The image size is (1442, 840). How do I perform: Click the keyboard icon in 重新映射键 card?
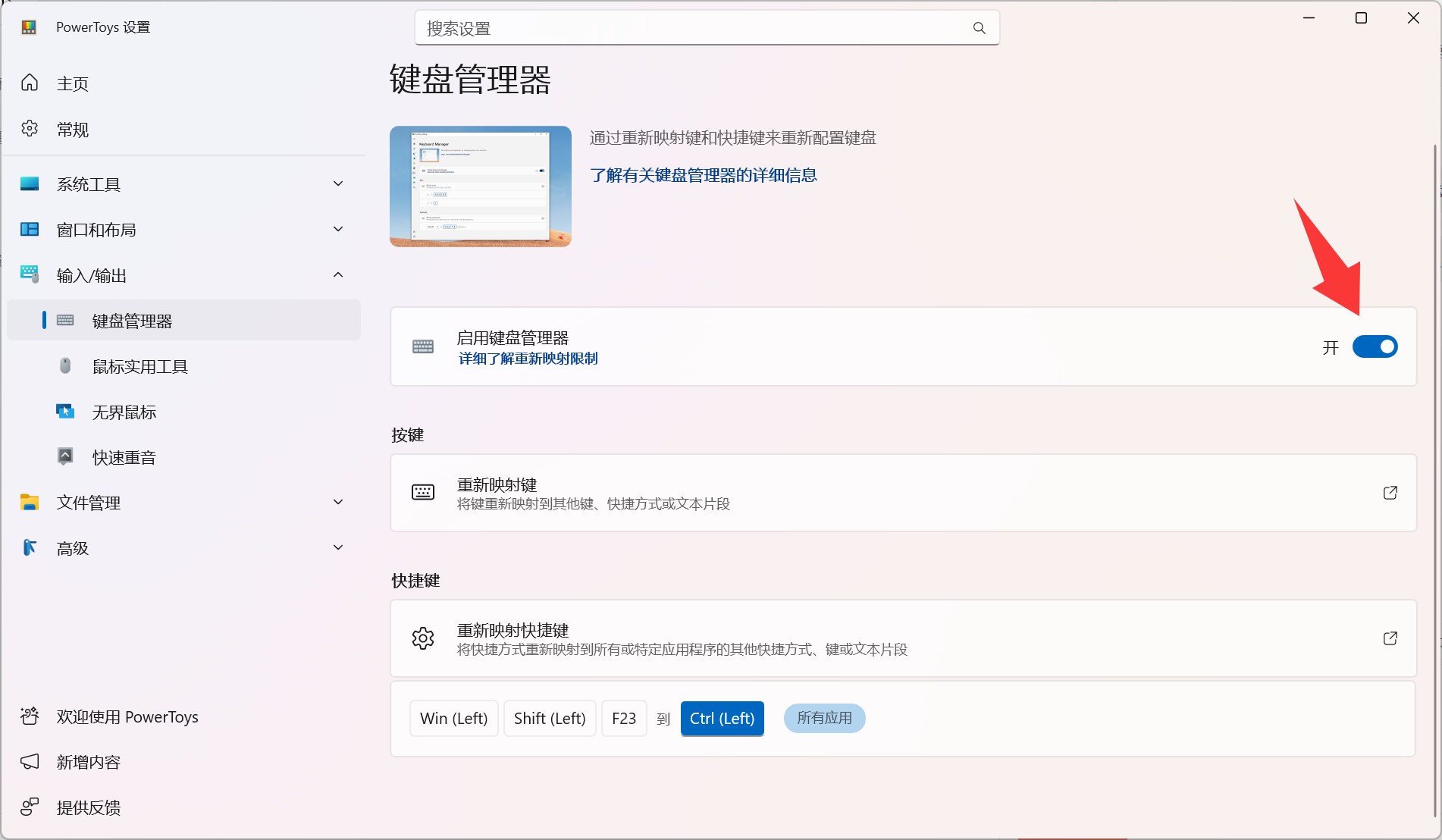click(x=423, y=492)
